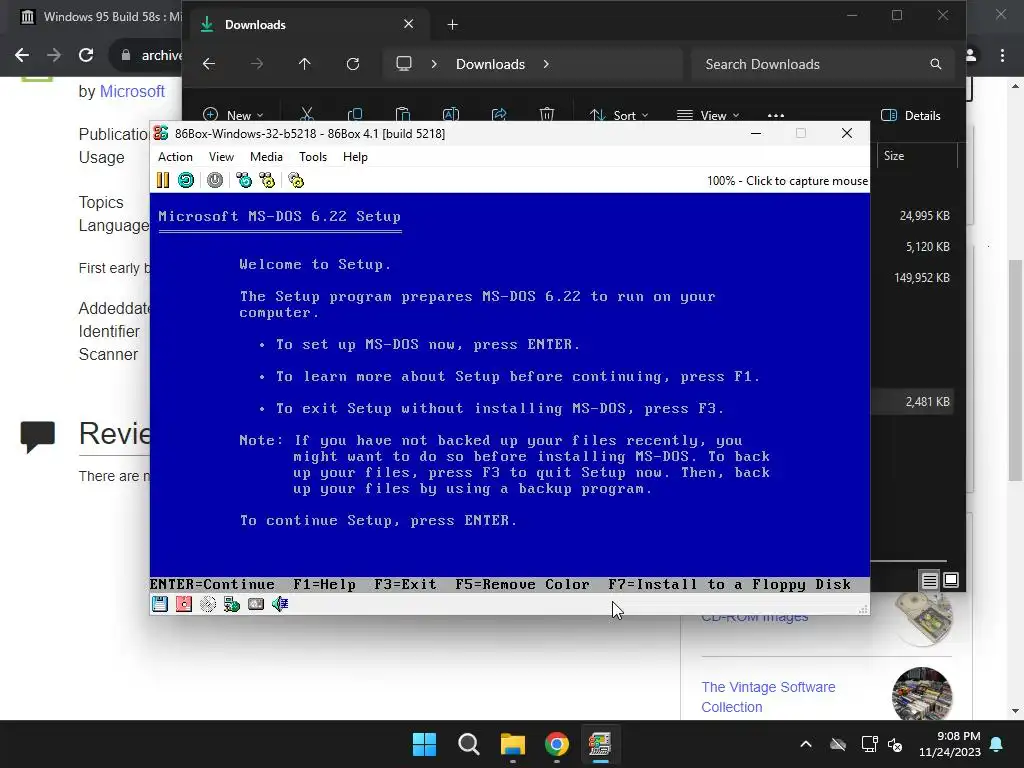Open the Windows Start menu
Screen dimensions: 1024x768
(x=424, y=744)
